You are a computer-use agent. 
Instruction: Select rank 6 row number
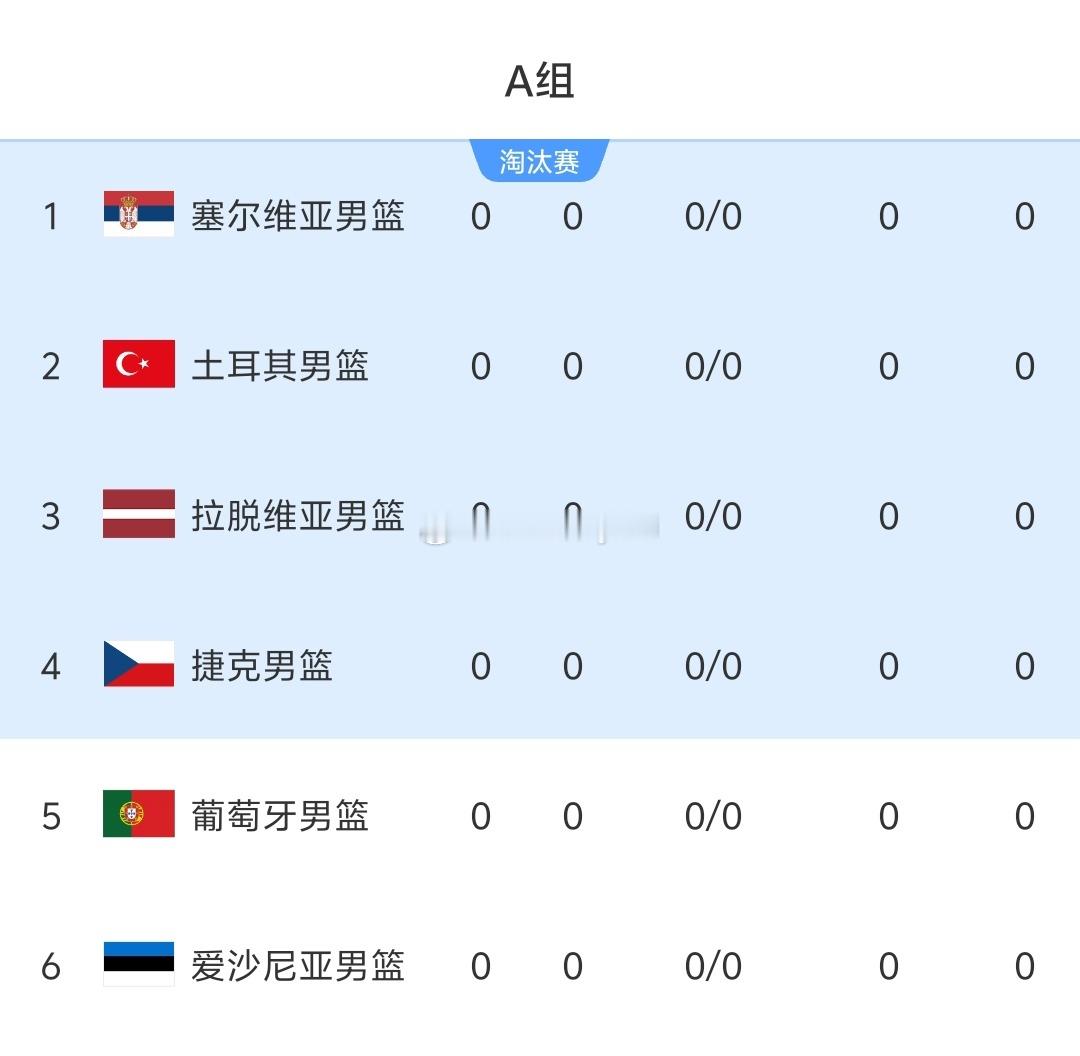(x=50, y=966)
